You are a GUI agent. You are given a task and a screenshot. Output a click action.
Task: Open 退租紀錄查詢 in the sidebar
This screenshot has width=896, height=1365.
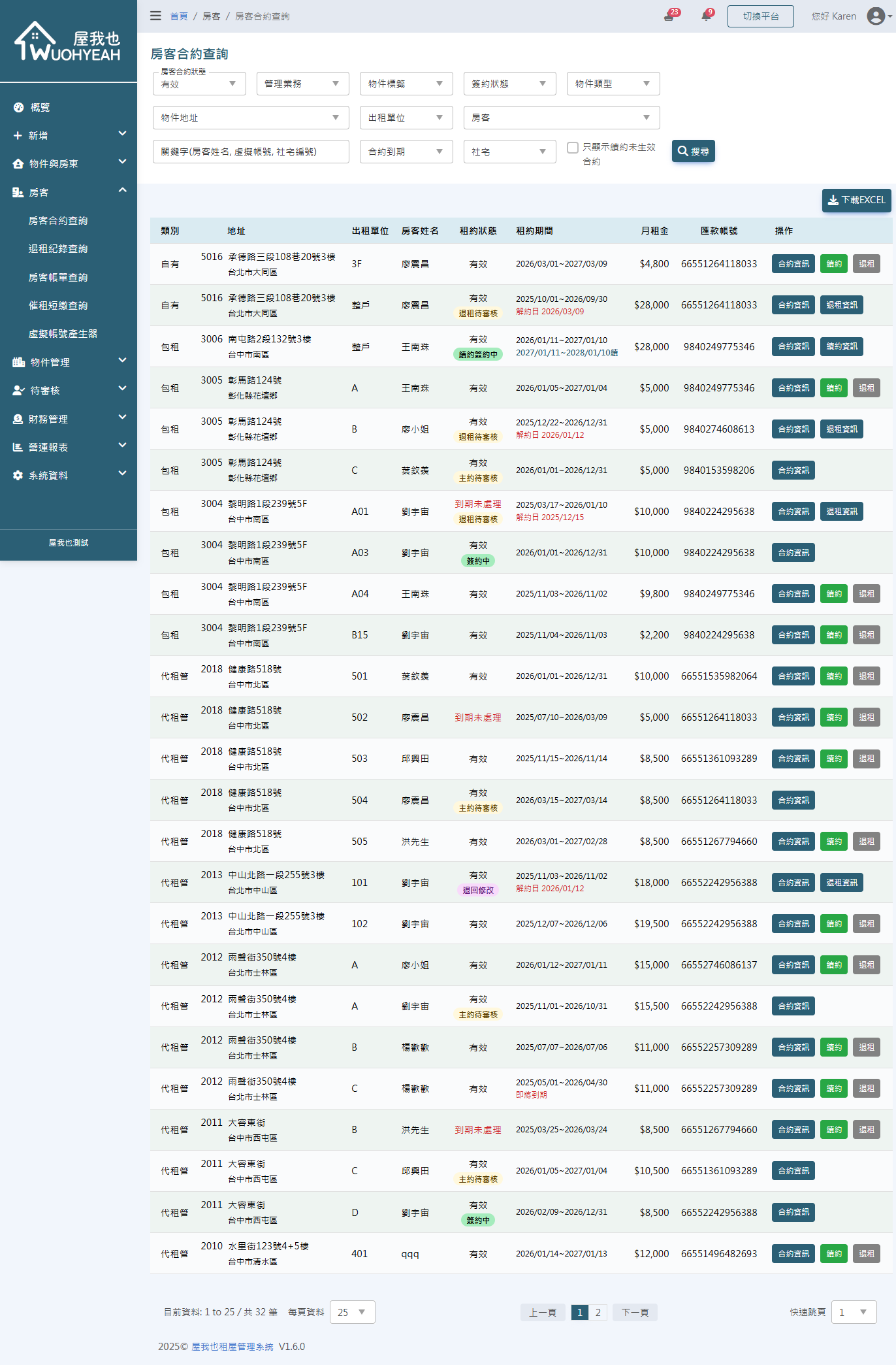[x=58, y=249]
